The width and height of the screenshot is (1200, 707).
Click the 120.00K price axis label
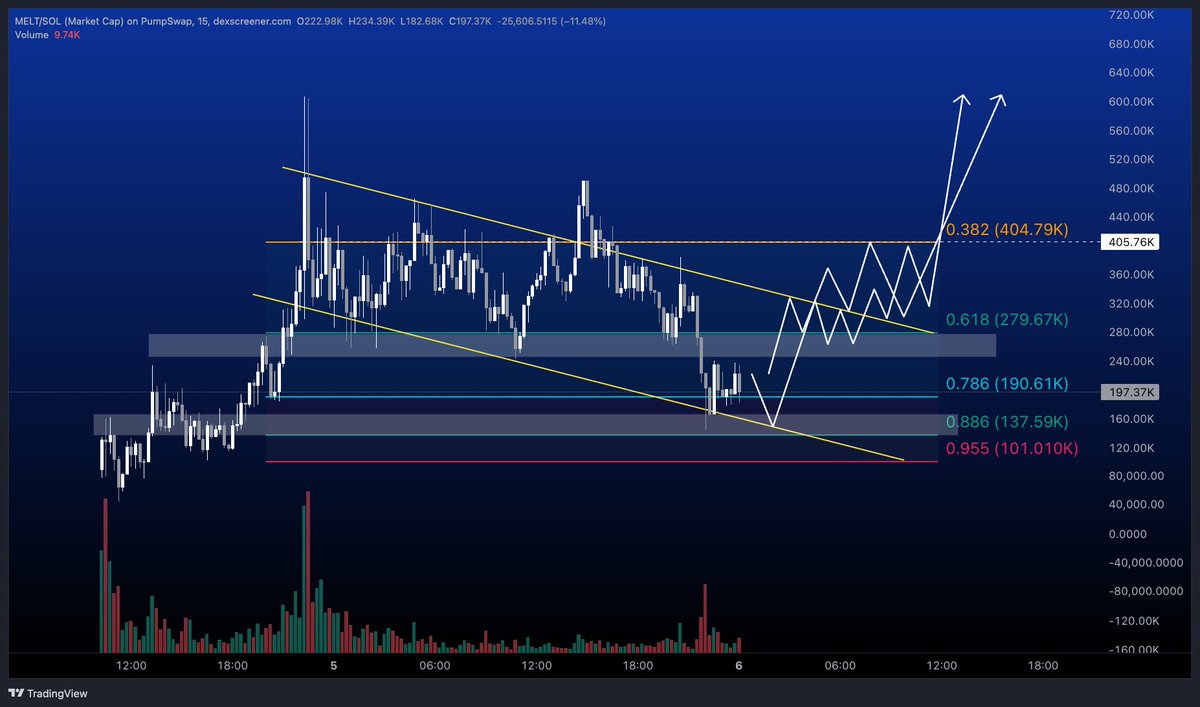(x=1132, y=448)
